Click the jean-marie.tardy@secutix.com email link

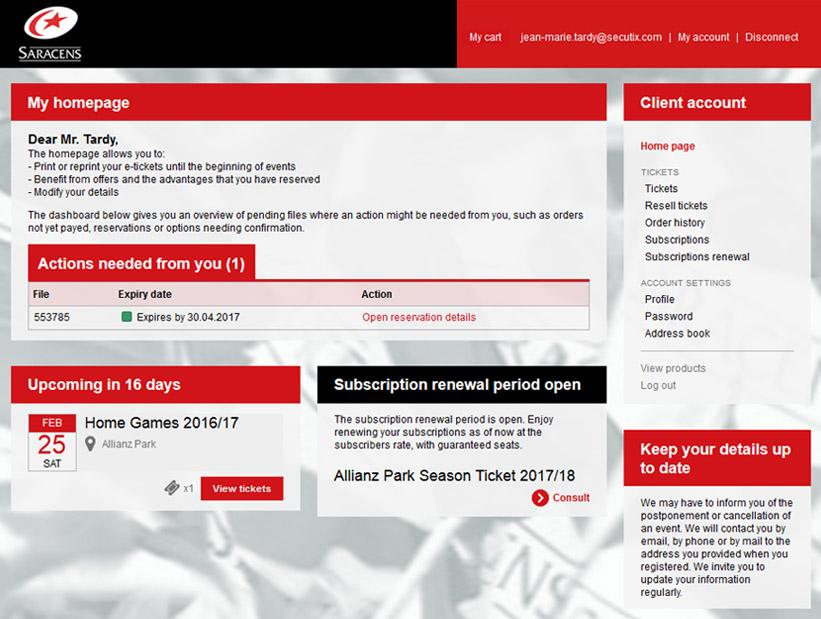click(591, 37)
